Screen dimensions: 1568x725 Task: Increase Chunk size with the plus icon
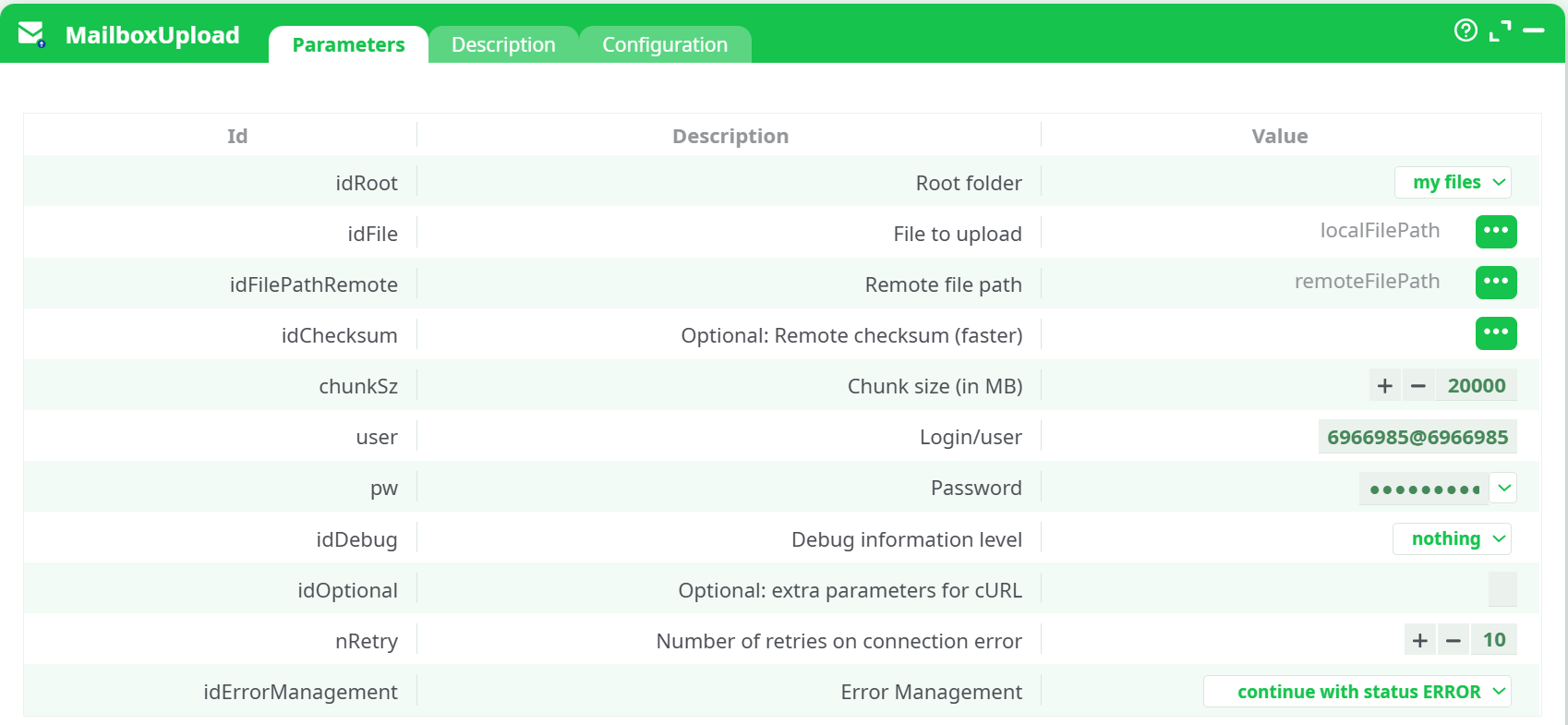(1383, 385)
